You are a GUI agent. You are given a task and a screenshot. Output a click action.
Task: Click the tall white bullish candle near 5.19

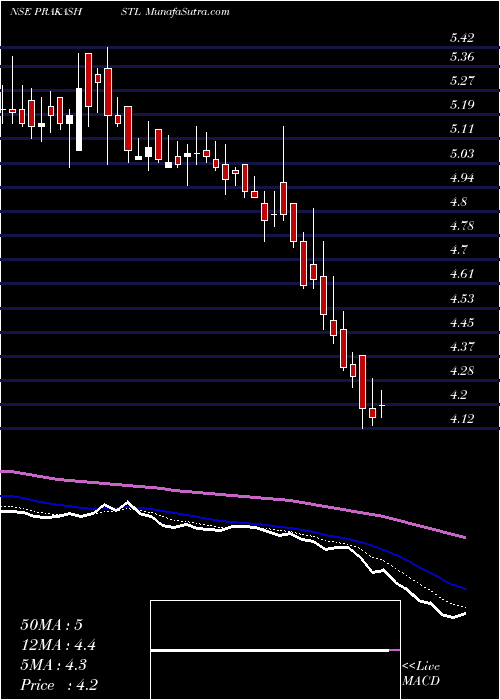pos(79,120)
